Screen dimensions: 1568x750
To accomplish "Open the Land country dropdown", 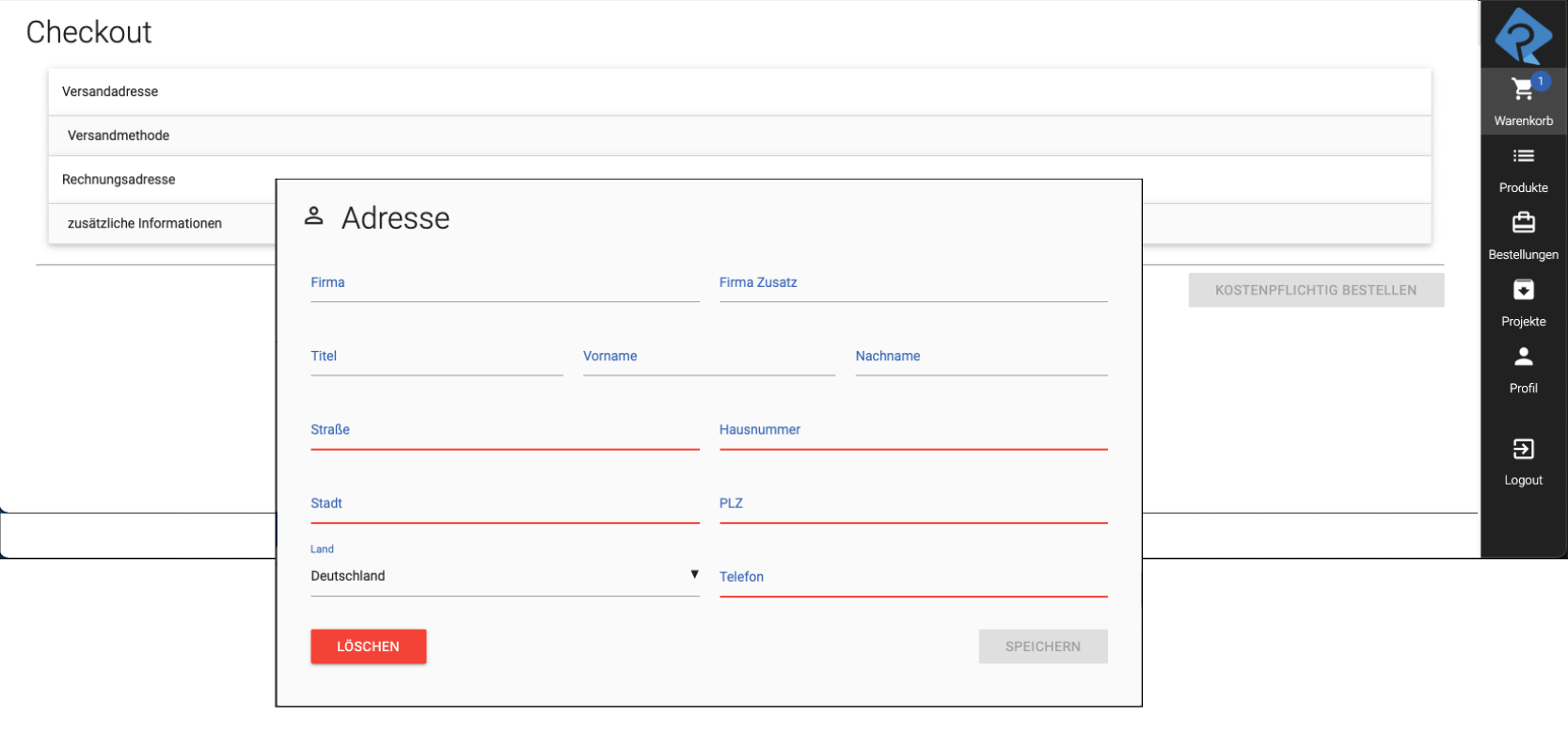I will (x=504, y=576).
